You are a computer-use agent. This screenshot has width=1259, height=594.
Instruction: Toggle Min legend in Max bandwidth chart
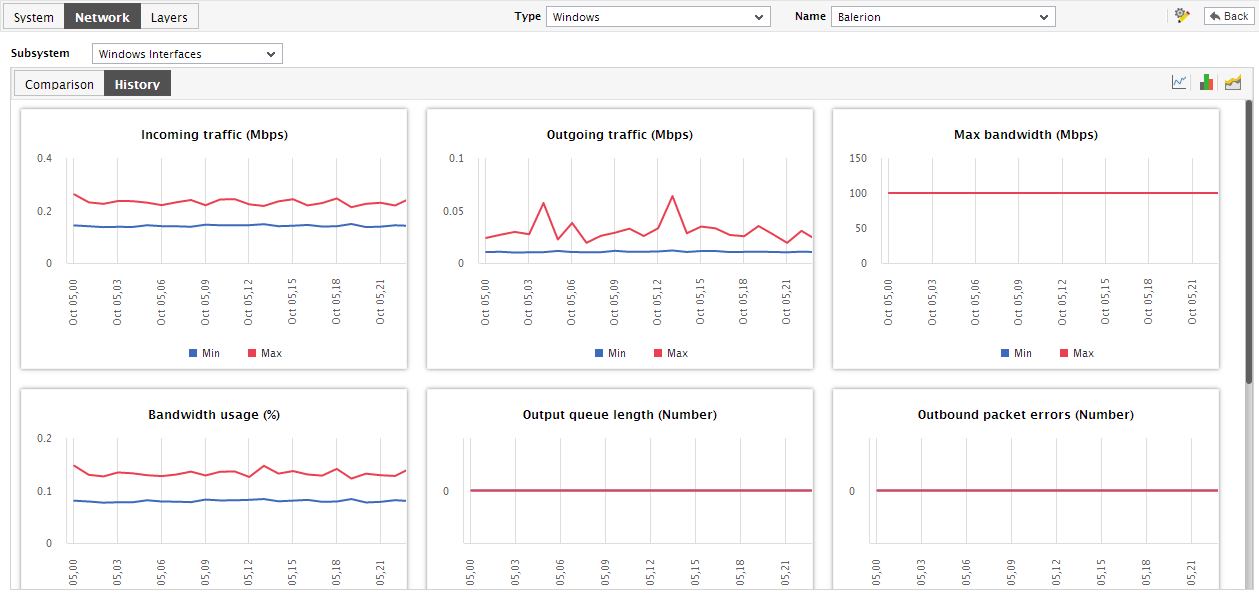pos(1017,353)
